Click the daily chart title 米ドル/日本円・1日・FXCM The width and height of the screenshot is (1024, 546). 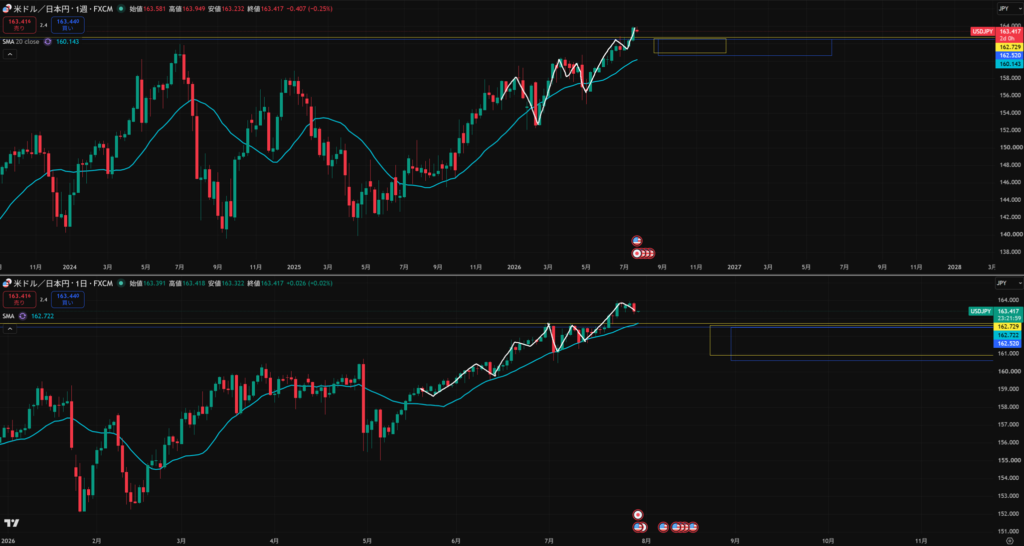[x=64, y=283]
